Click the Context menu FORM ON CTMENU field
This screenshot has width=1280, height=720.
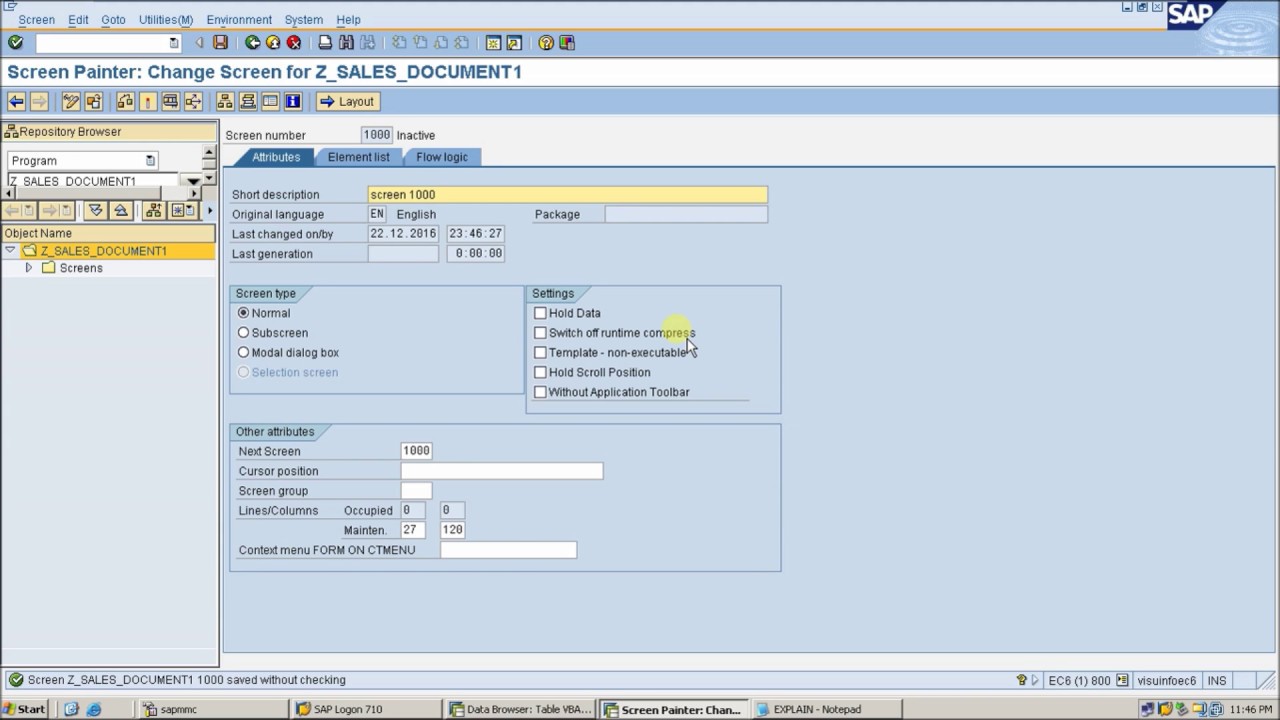pyautogui.click(x=508, y=550)
